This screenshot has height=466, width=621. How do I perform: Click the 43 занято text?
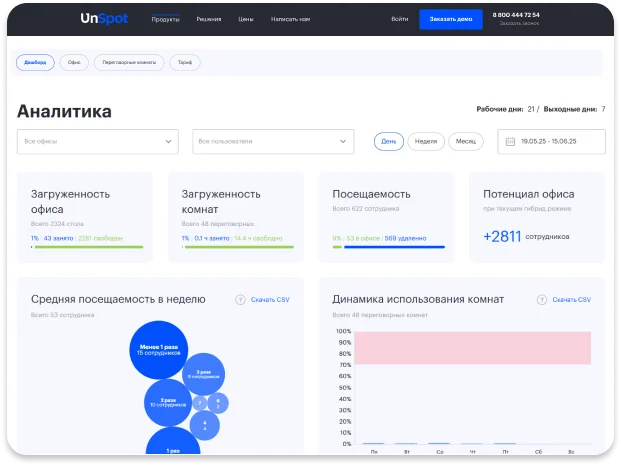pyautogui.click(x=58, y=238)
